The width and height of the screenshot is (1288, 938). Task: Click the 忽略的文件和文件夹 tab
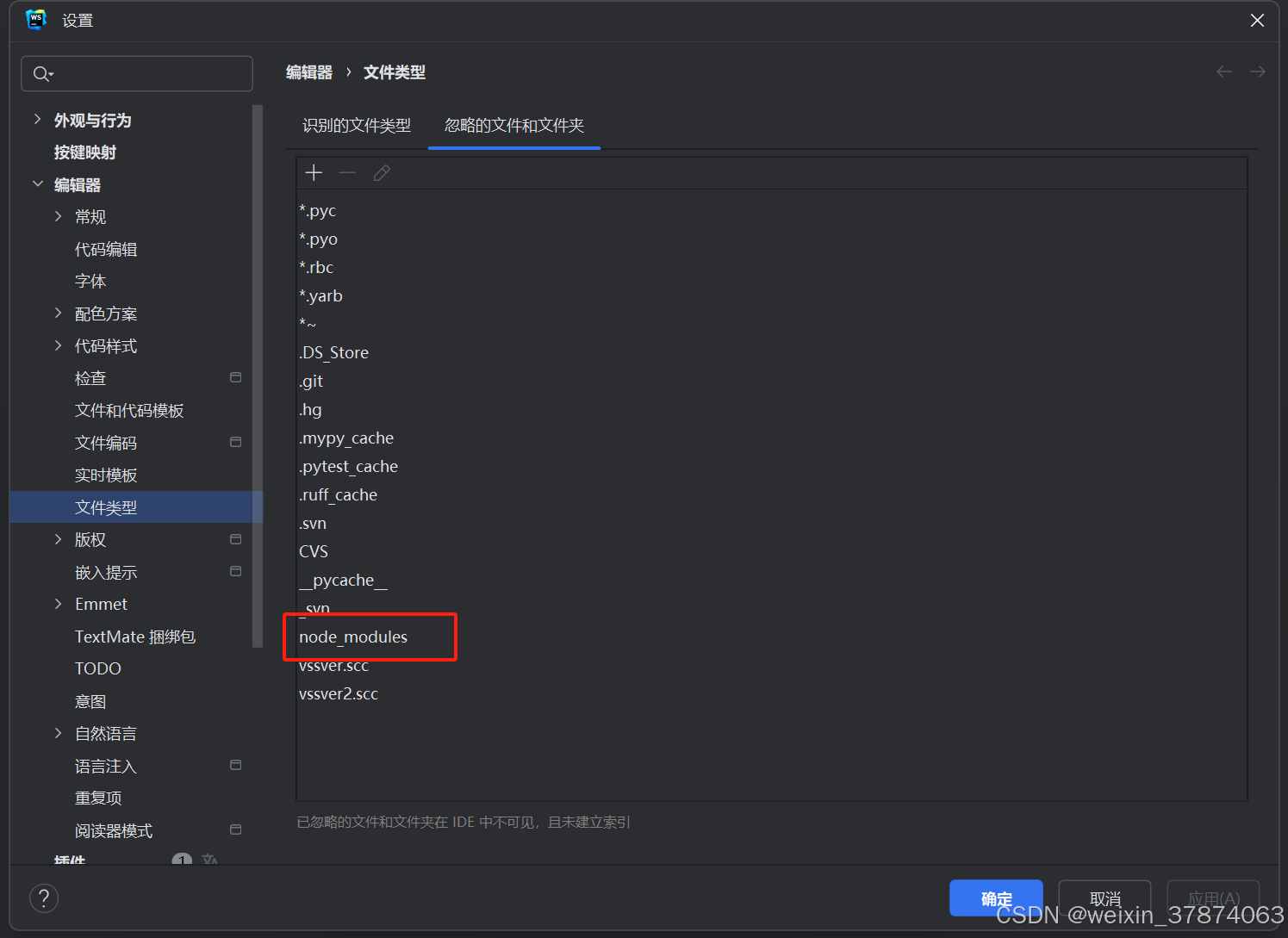coord(513,125)
